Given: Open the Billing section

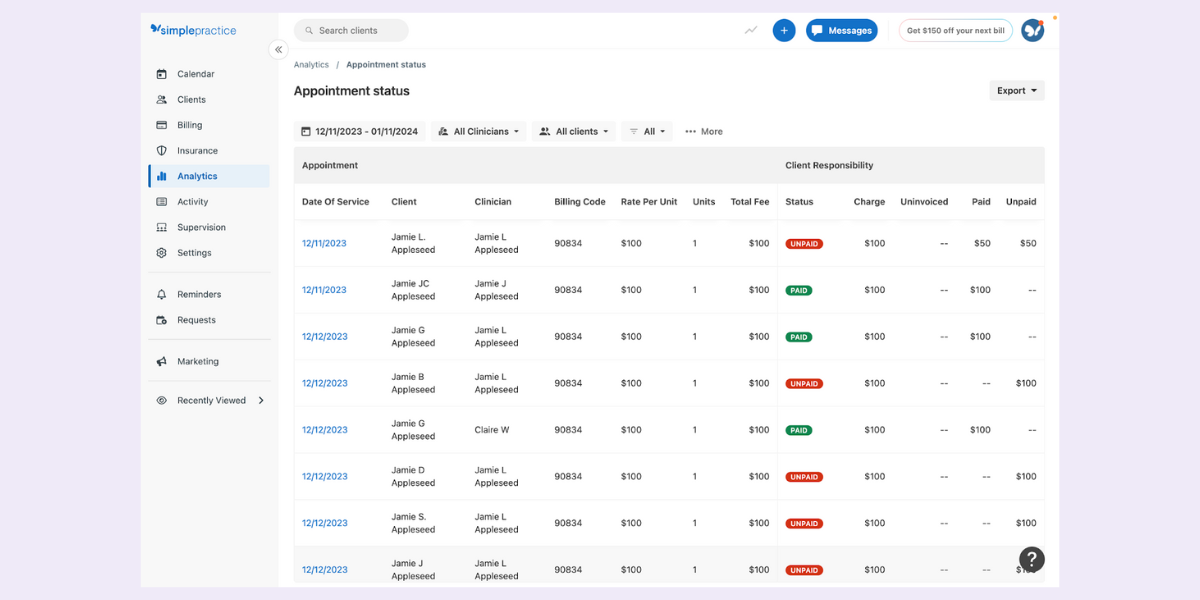Looking at the screenshot, I should pyautogui.click(x=188, y=124).
